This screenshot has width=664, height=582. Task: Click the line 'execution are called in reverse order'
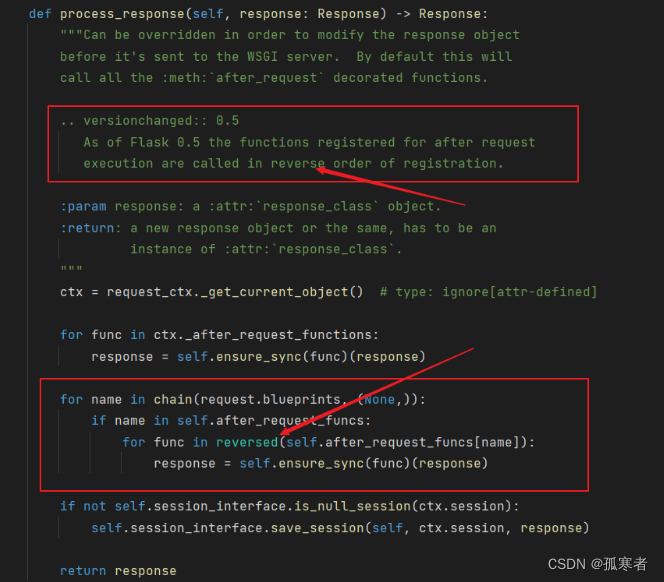point(293,164)
